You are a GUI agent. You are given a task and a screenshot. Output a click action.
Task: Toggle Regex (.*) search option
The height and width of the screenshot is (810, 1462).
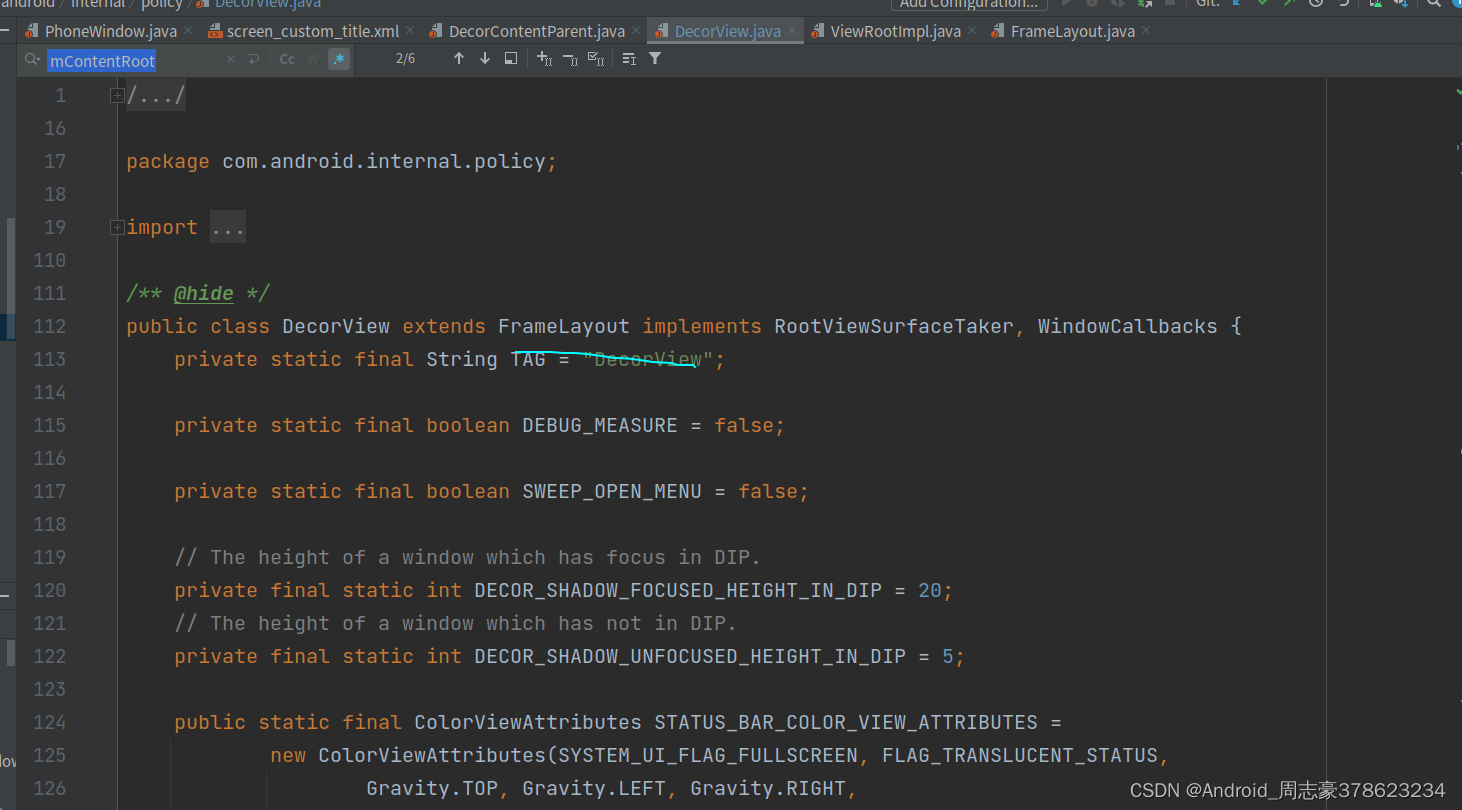(x=339, y=60)
